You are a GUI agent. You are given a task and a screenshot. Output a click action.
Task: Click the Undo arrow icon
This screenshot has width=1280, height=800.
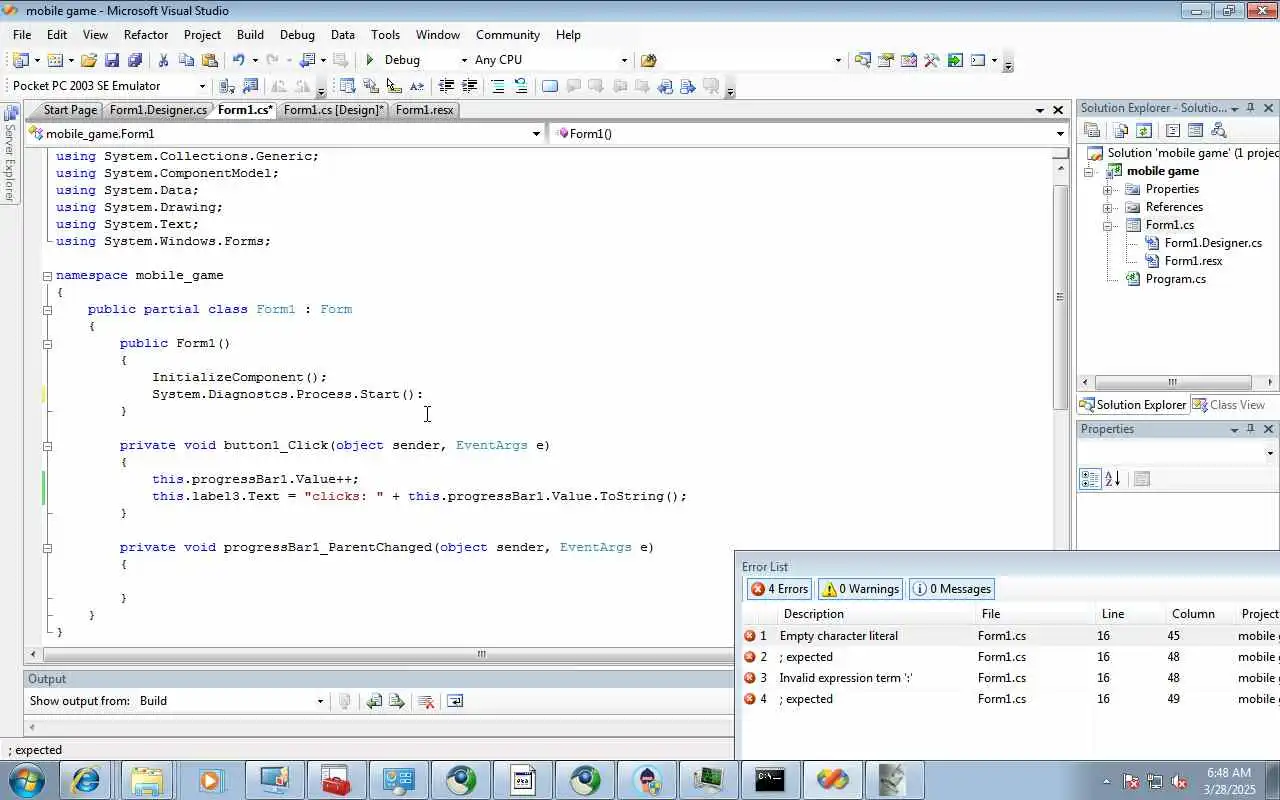(238, 60)
